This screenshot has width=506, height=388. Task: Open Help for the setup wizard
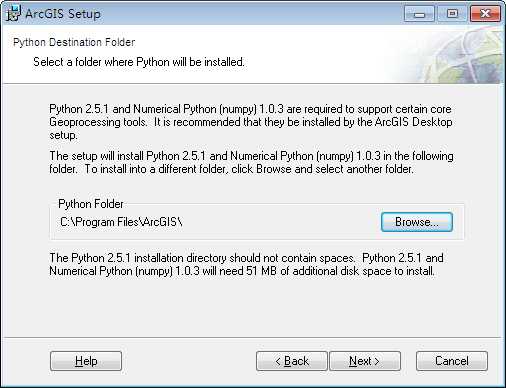click(x=86, y=361)
